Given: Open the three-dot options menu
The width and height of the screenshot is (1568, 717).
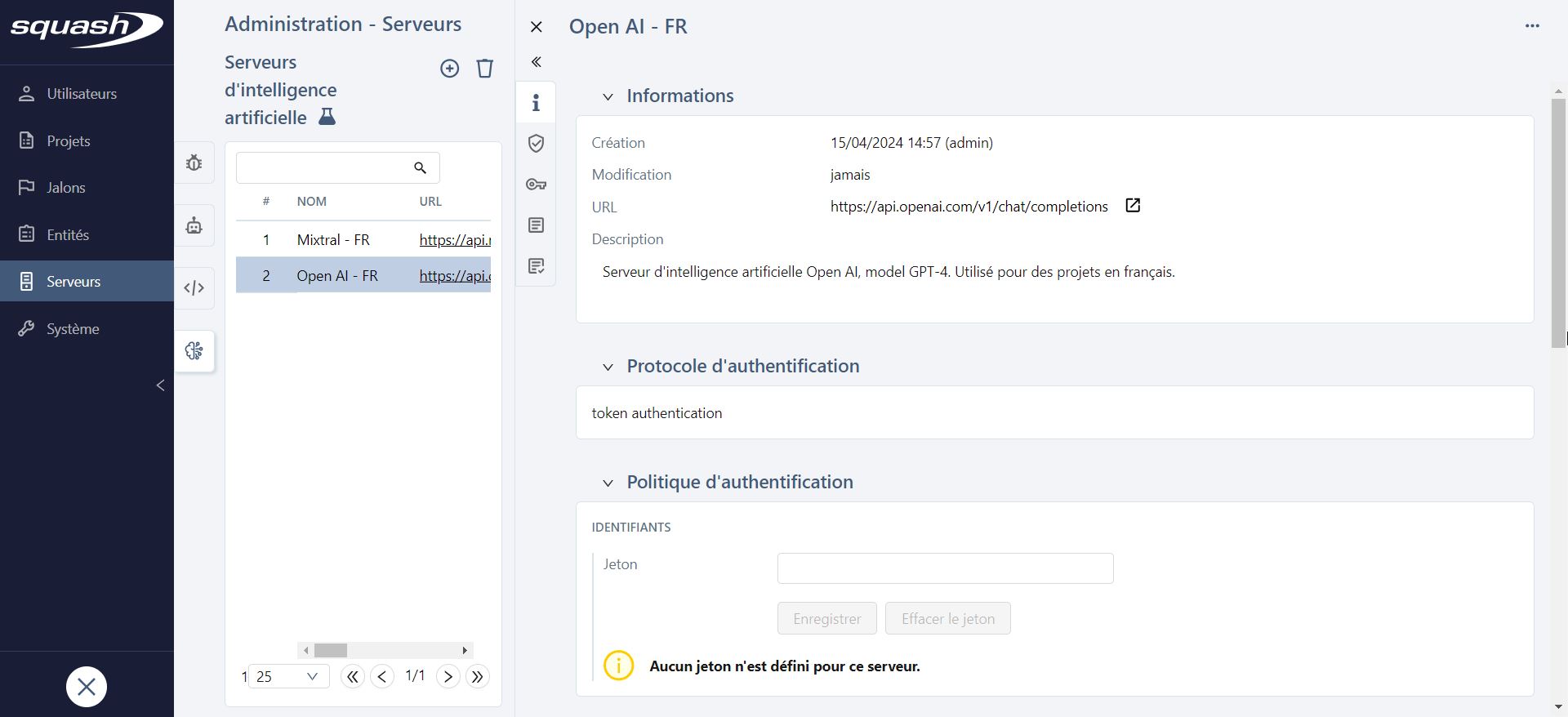Looking at the screenshot, I should (1532, 26).
